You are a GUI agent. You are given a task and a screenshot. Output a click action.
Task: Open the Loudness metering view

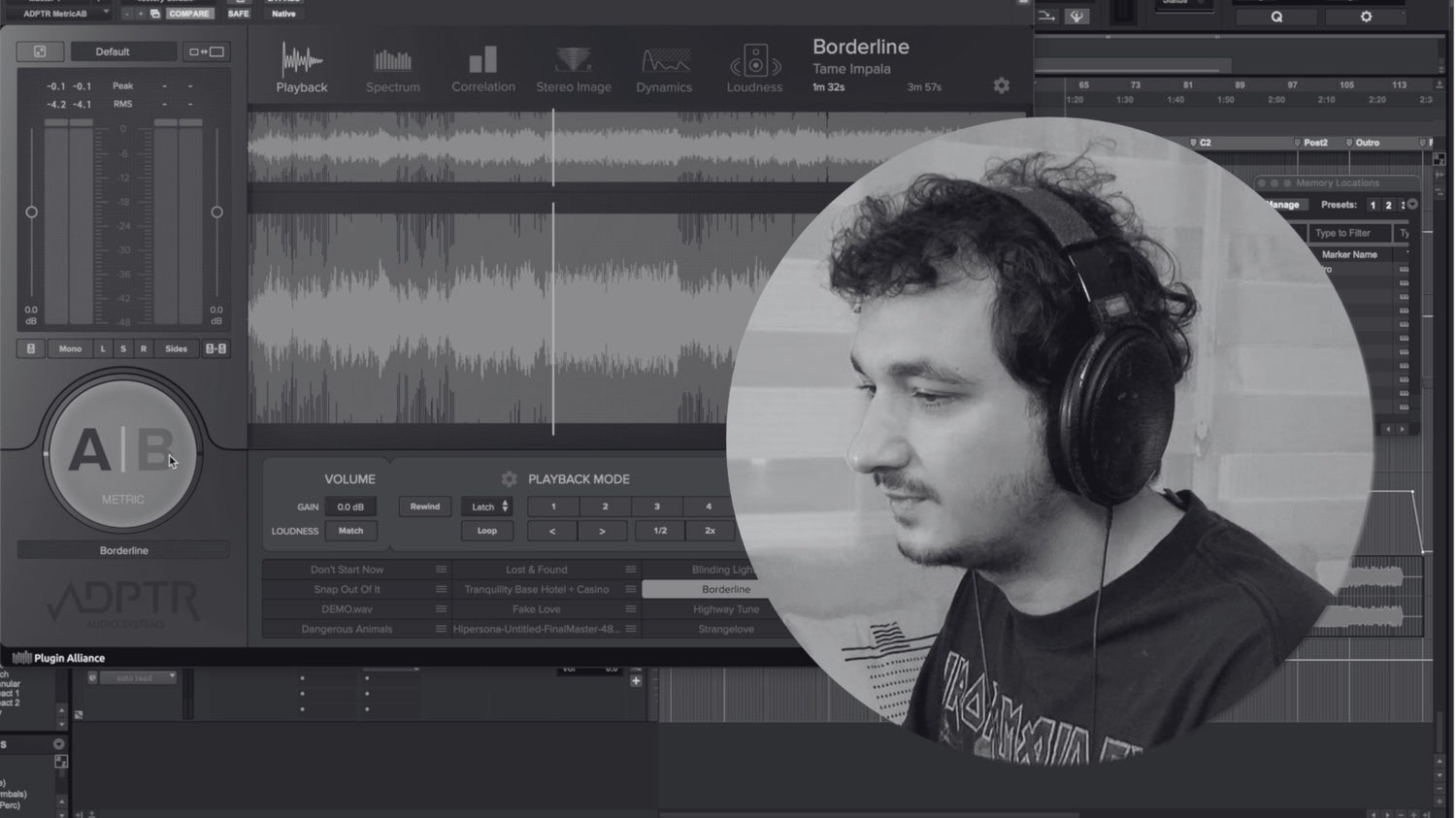(754, 70)
